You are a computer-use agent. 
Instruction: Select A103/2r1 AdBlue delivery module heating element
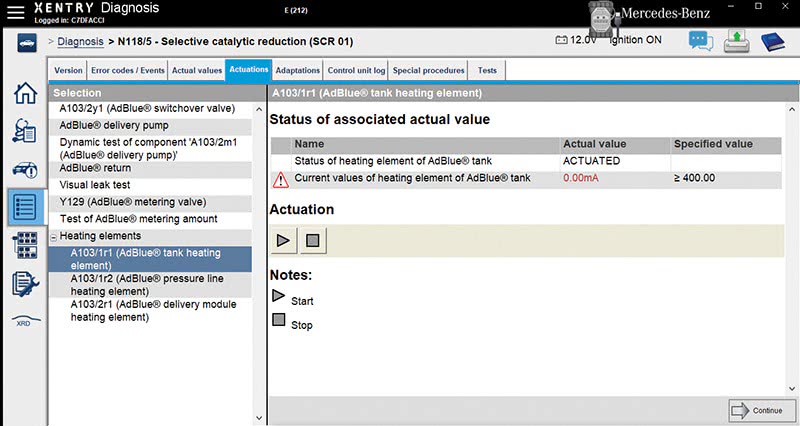pyautogui.click(x=151, y=311)
